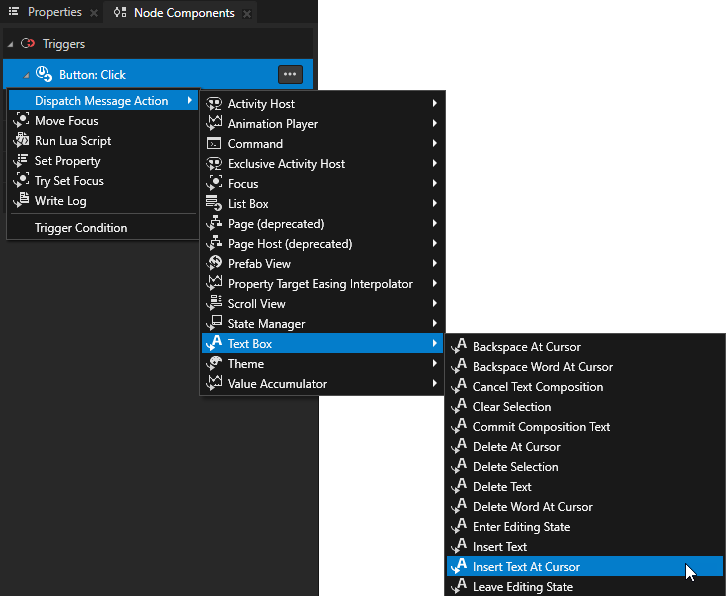Collapse the Button: Click trigger item
Screen dimensions: 726x596
click(x=27, y=75)
